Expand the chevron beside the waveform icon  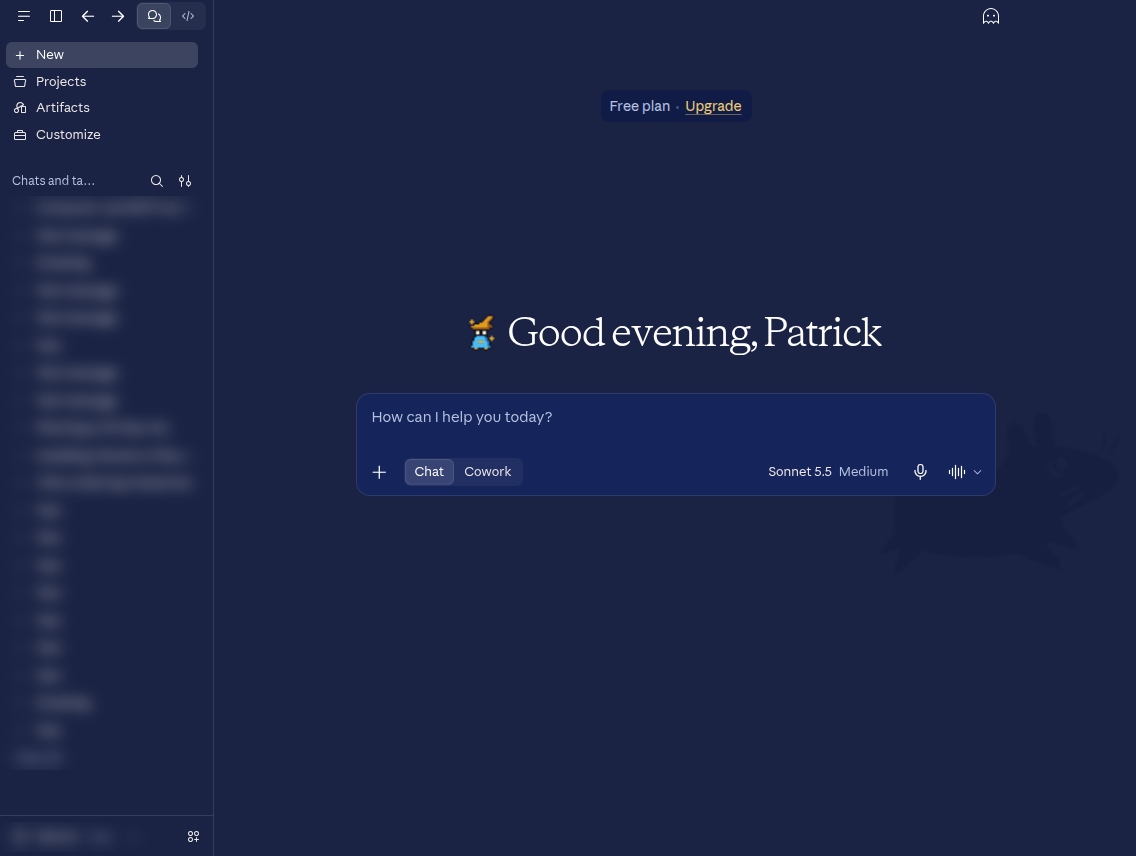977,472
